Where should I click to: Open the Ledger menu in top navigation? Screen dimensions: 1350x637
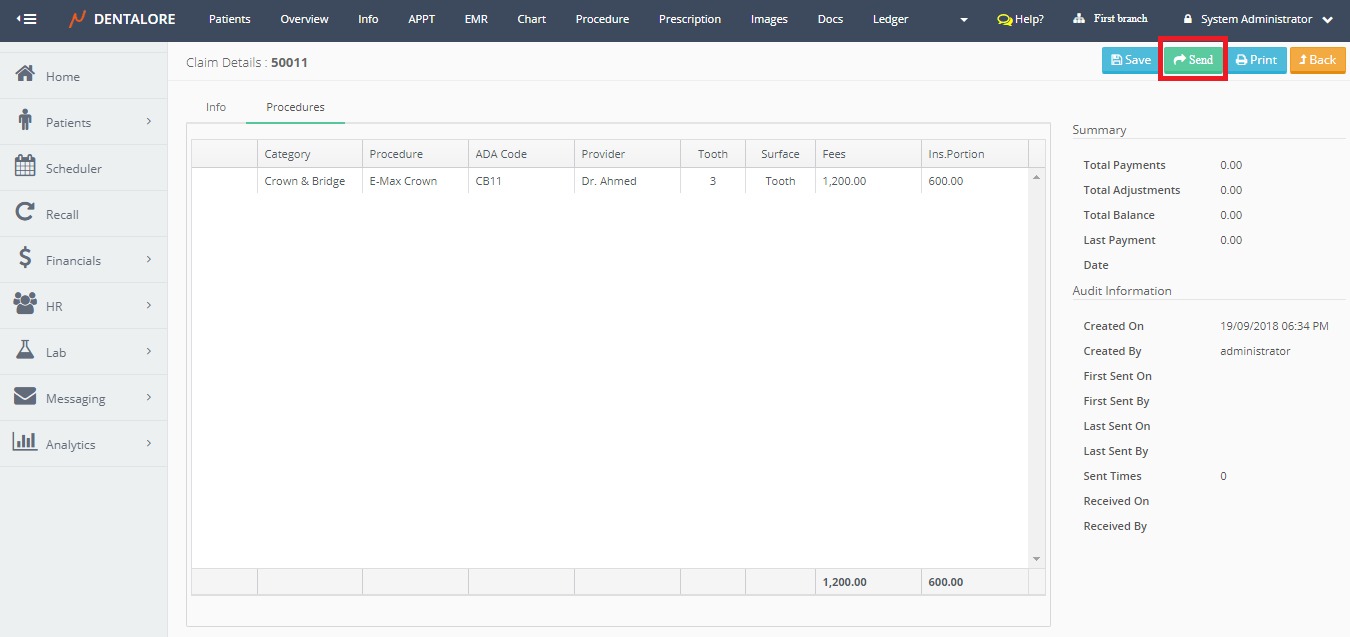click(x=890, y=19)
